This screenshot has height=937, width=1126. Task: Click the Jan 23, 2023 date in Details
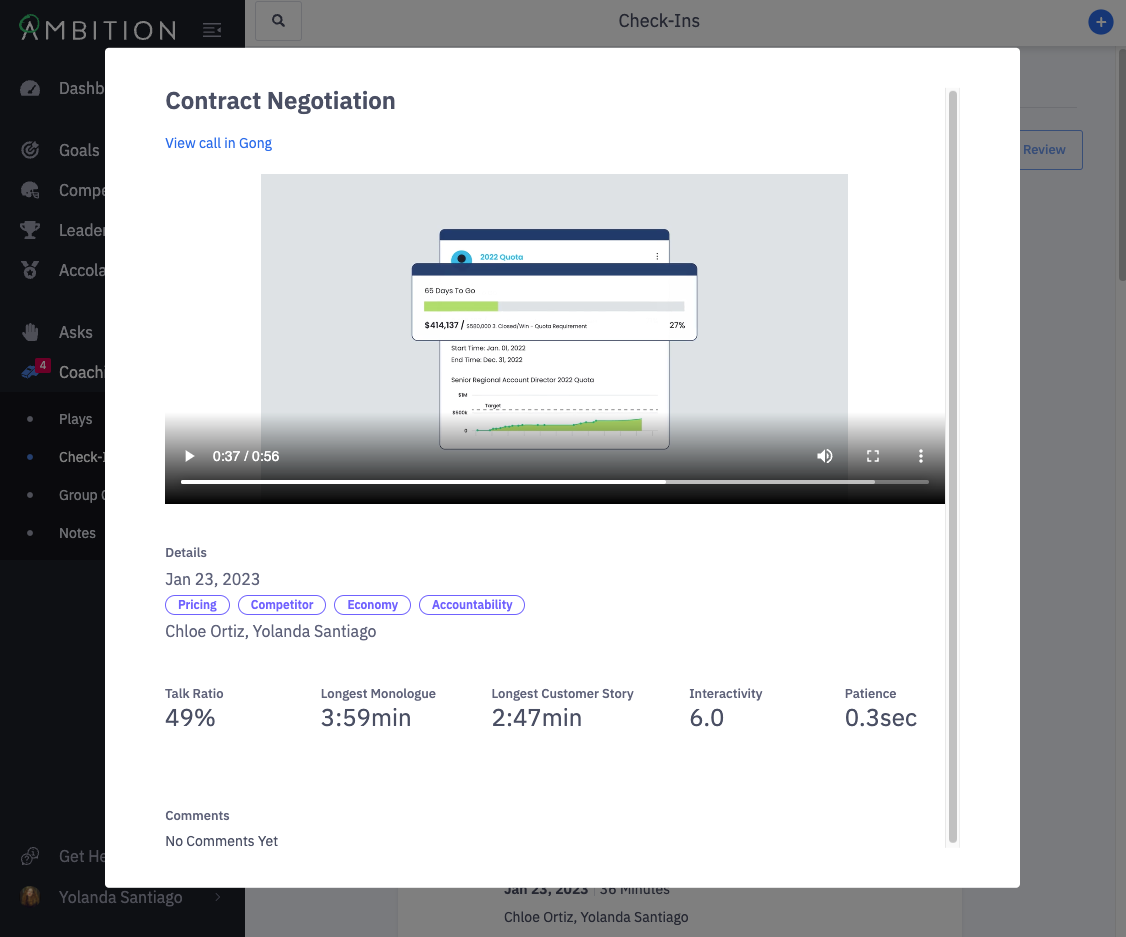(213, 579)
